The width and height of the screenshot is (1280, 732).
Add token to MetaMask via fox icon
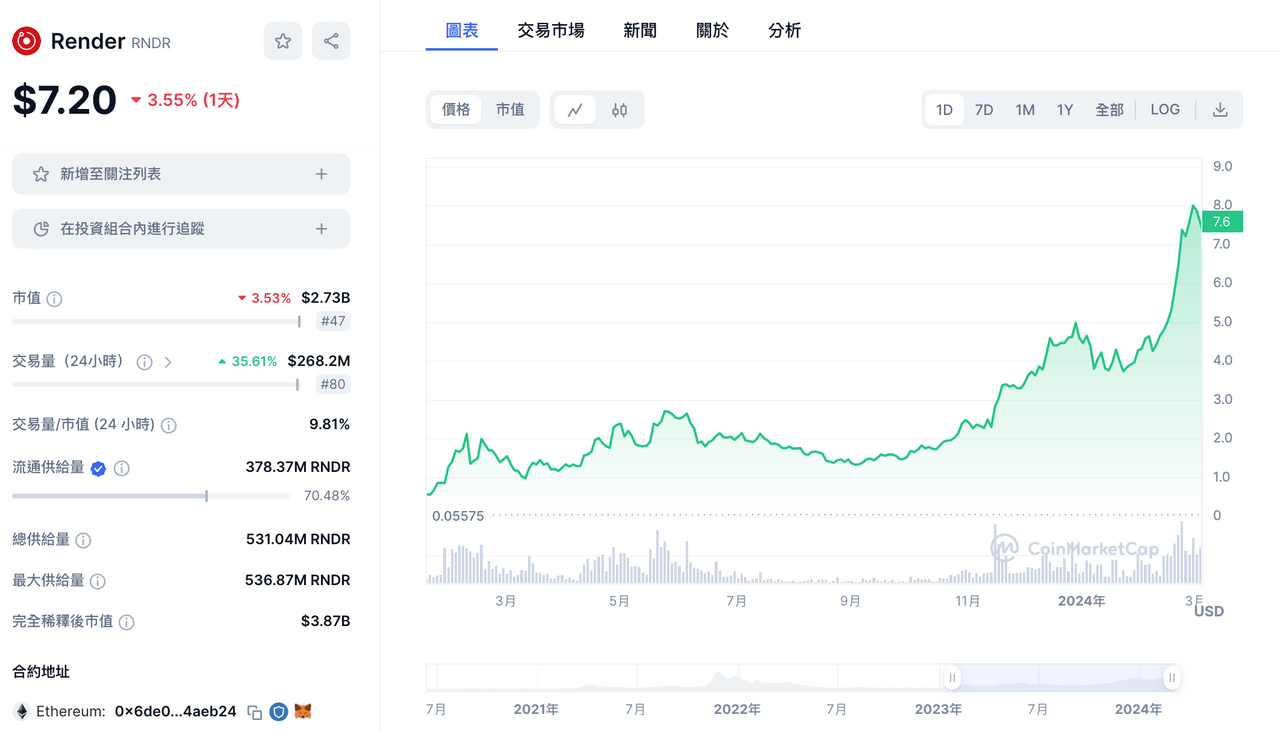[x=302, y=712]
